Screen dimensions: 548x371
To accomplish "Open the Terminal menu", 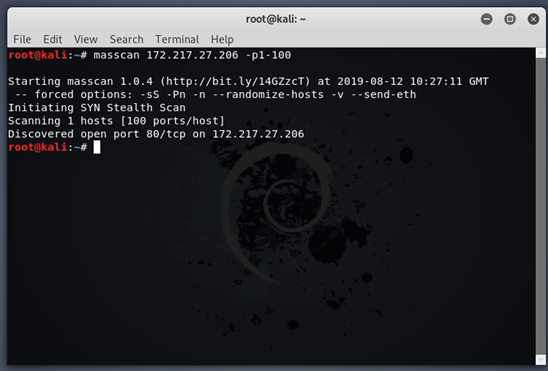I will (177, 39).
